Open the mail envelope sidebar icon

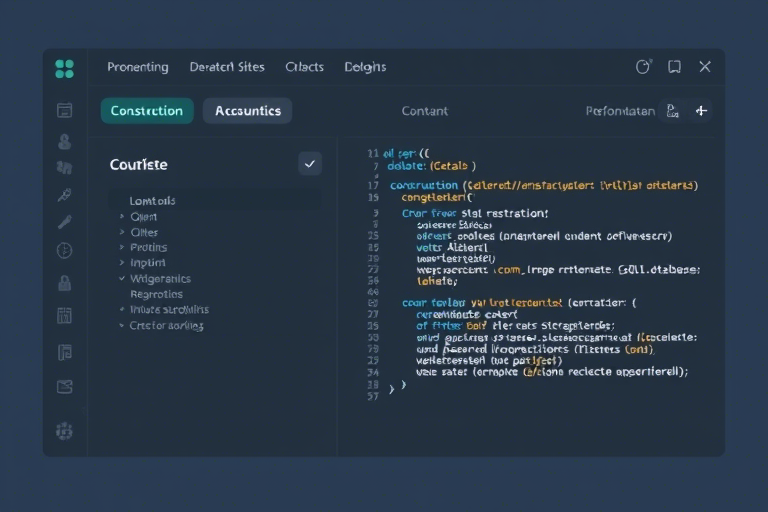point(65,387)
